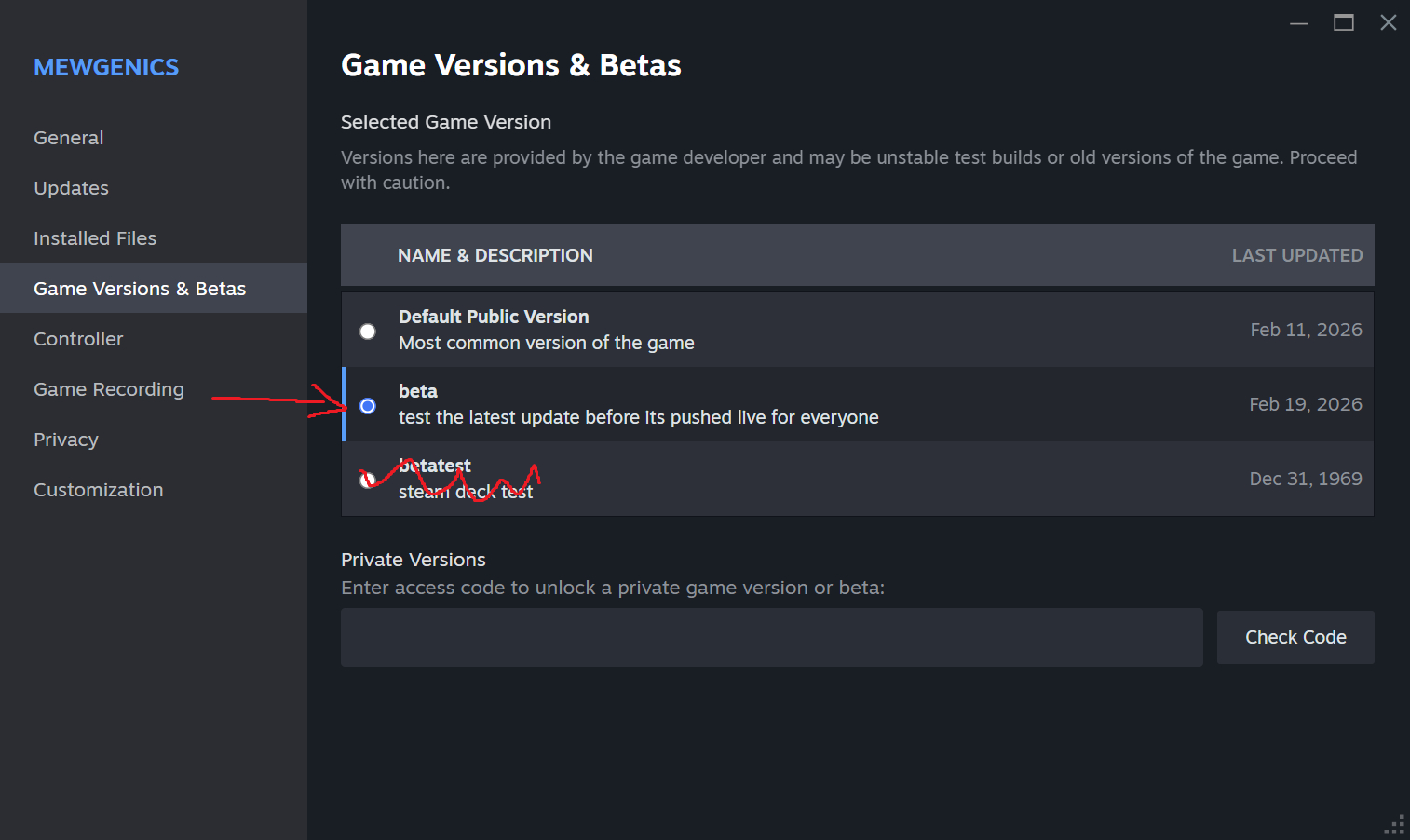Screen dimensions: 1410x840
Task: Go to Game Versions & Betas tab
Action: pos(140,289)
